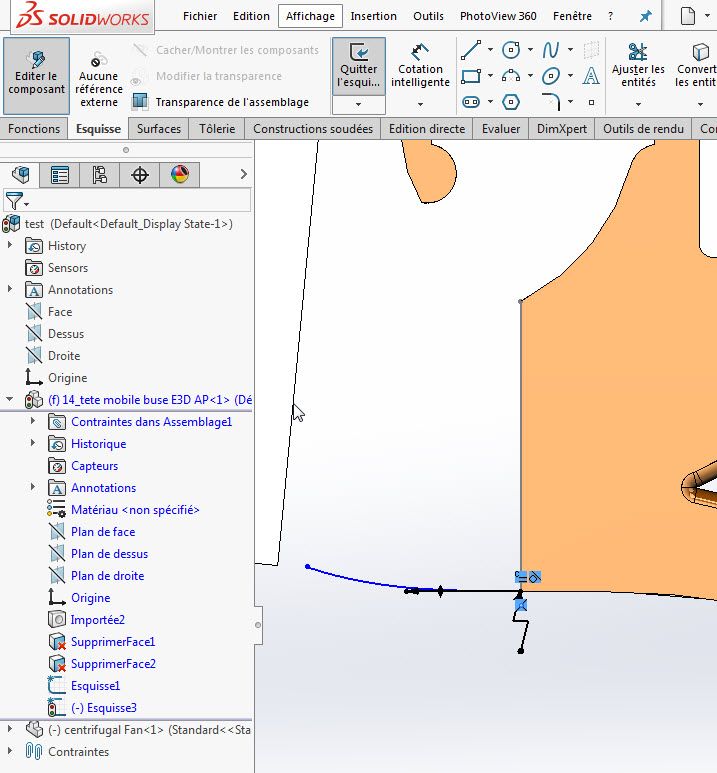Click Aucune référence externe icon
The image size is (717, 773).
98,62
